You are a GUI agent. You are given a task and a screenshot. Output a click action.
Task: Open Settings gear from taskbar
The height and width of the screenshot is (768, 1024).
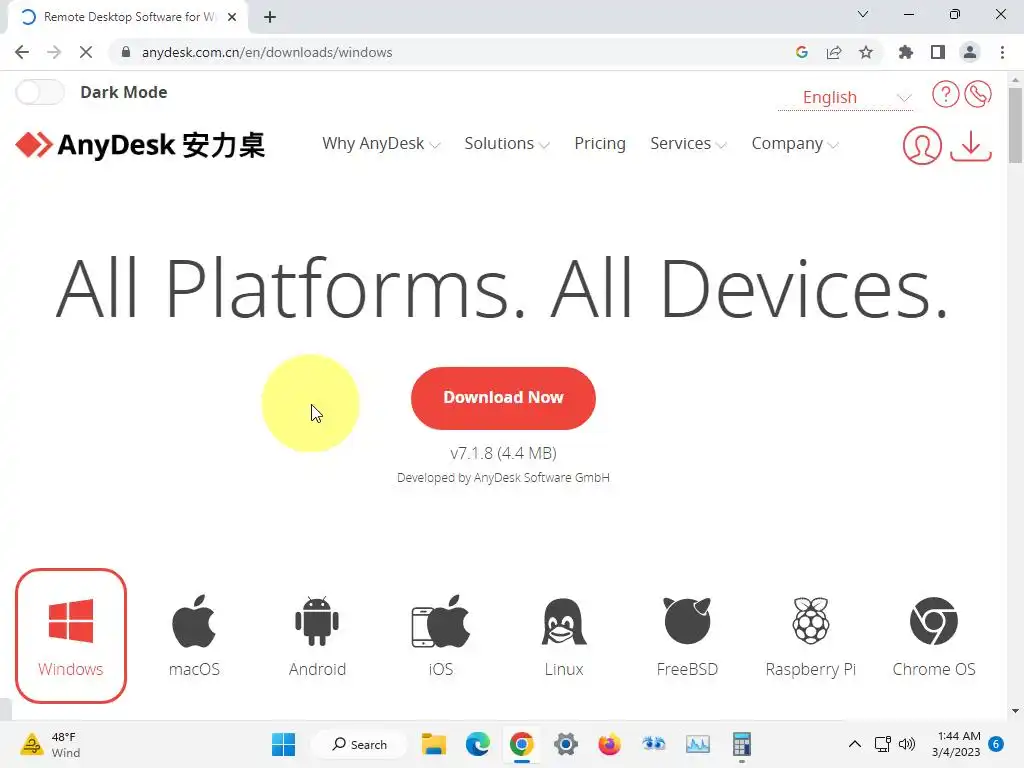[x=566, y=744]
